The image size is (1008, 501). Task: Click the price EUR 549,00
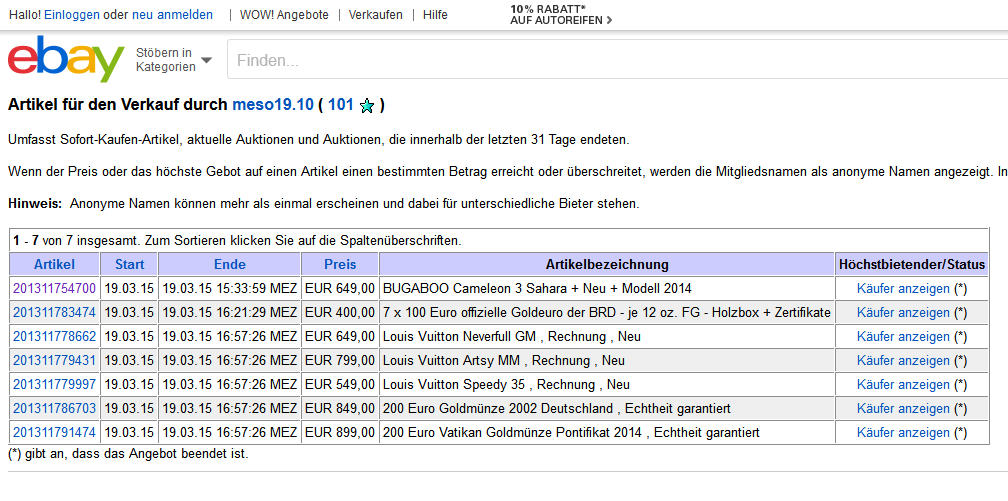(x=339, y=385)
